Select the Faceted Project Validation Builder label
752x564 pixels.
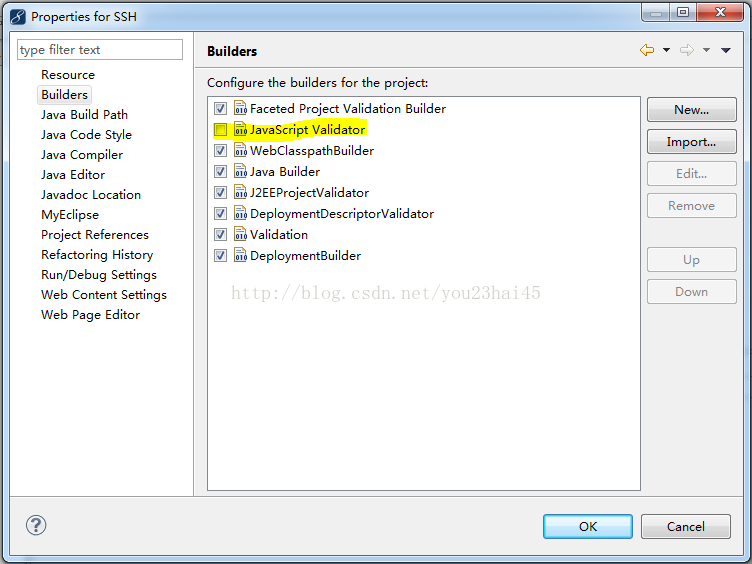pyautogui.click(x=348, y=108)
